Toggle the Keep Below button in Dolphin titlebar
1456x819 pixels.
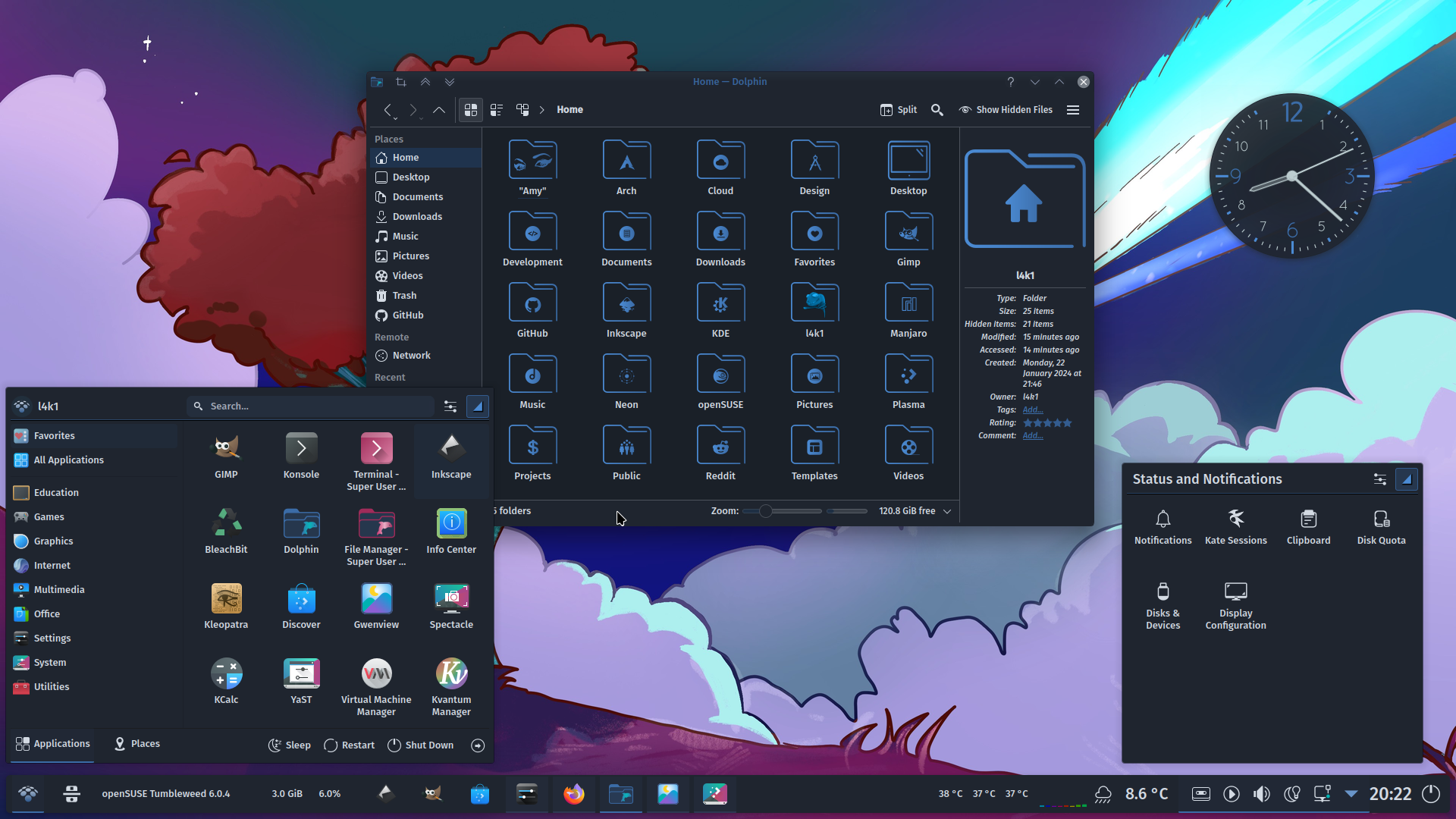pos(450,82)
